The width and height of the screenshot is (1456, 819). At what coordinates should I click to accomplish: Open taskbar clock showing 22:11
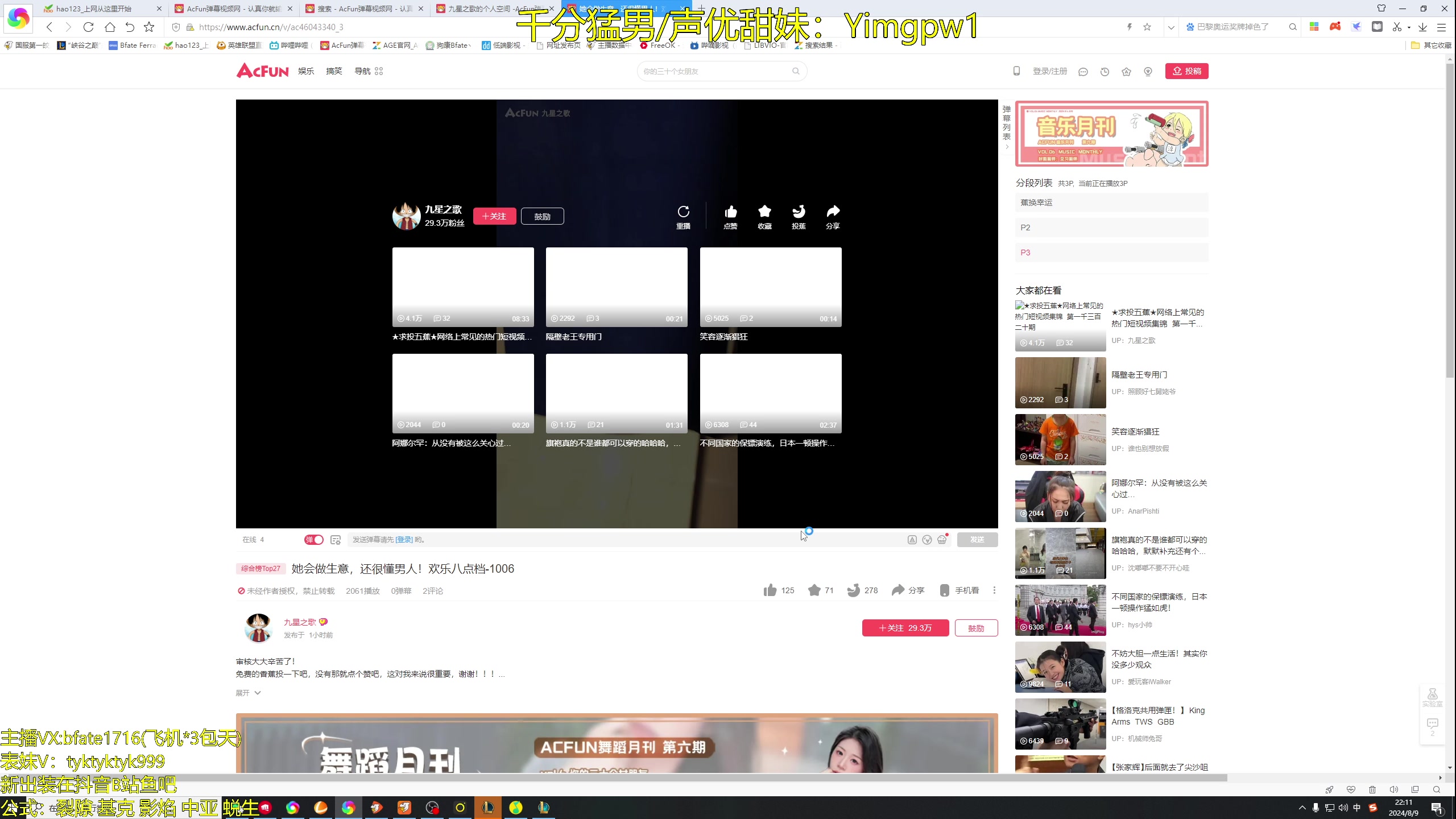(1404, 808)
